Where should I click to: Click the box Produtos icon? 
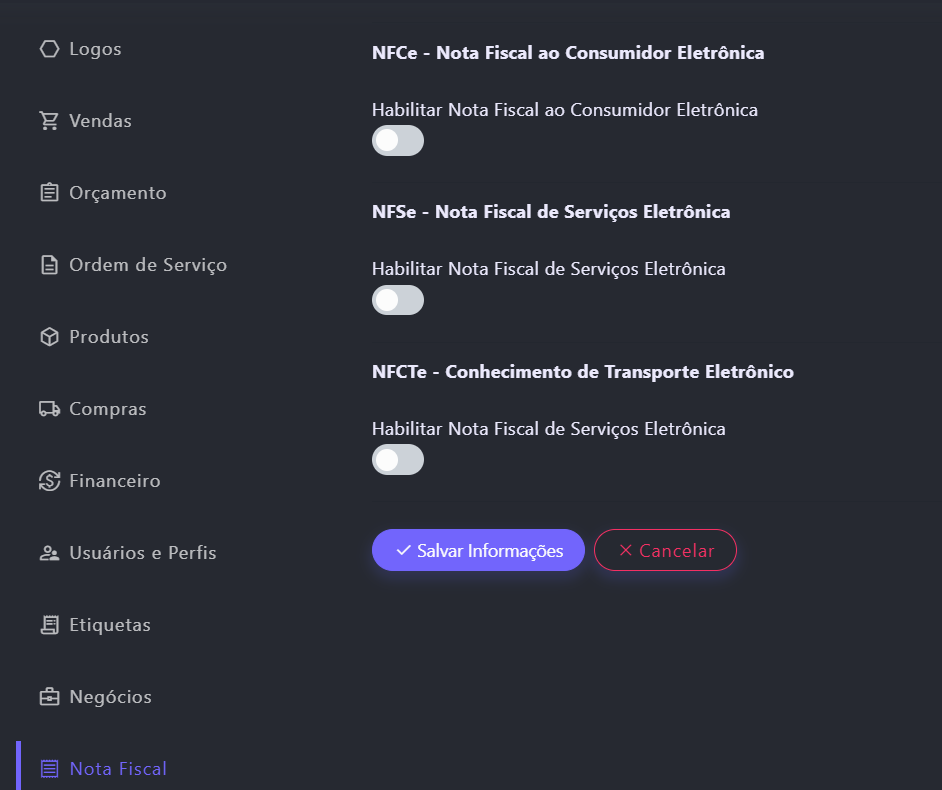49,337
